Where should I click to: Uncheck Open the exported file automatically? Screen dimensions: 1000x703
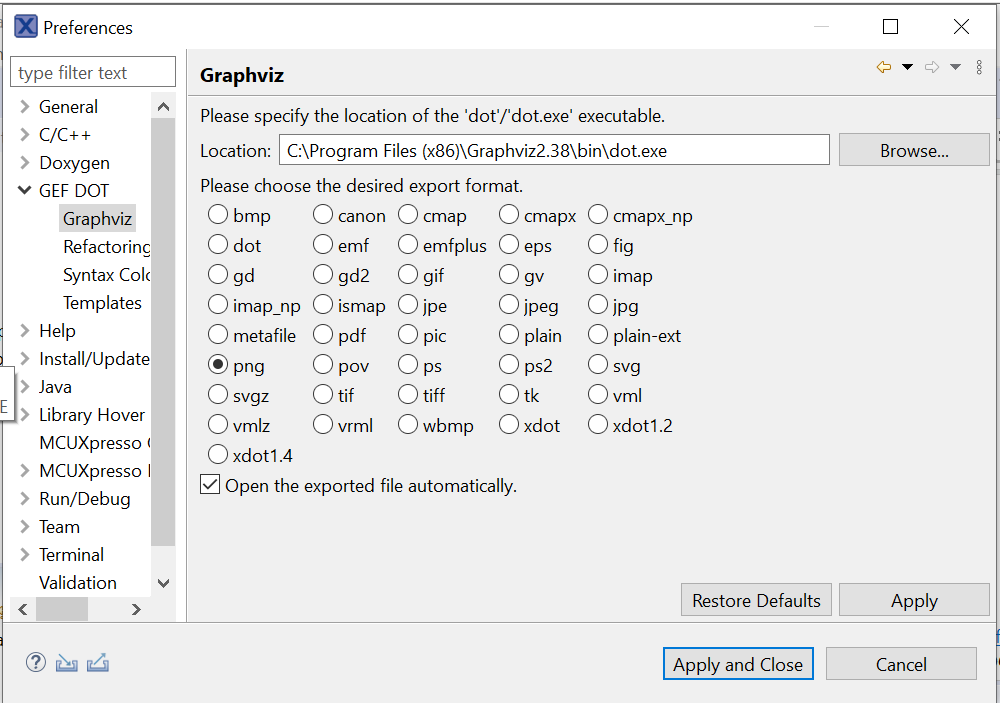(210, 485)
